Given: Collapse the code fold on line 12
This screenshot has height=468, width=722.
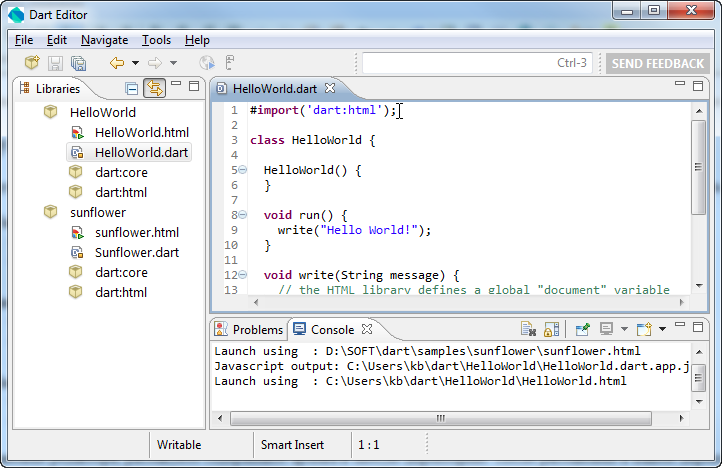Looking at the screenshot, I should [243, 275].
